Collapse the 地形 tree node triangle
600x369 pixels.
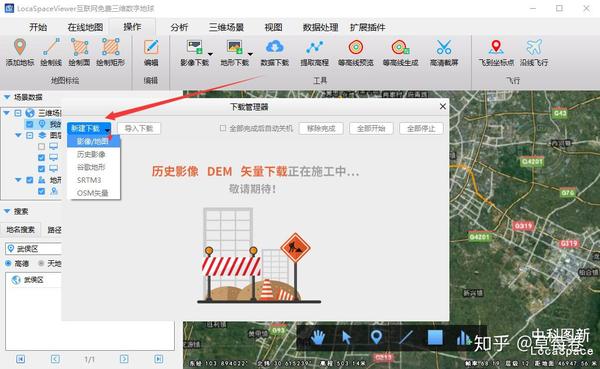18,180
